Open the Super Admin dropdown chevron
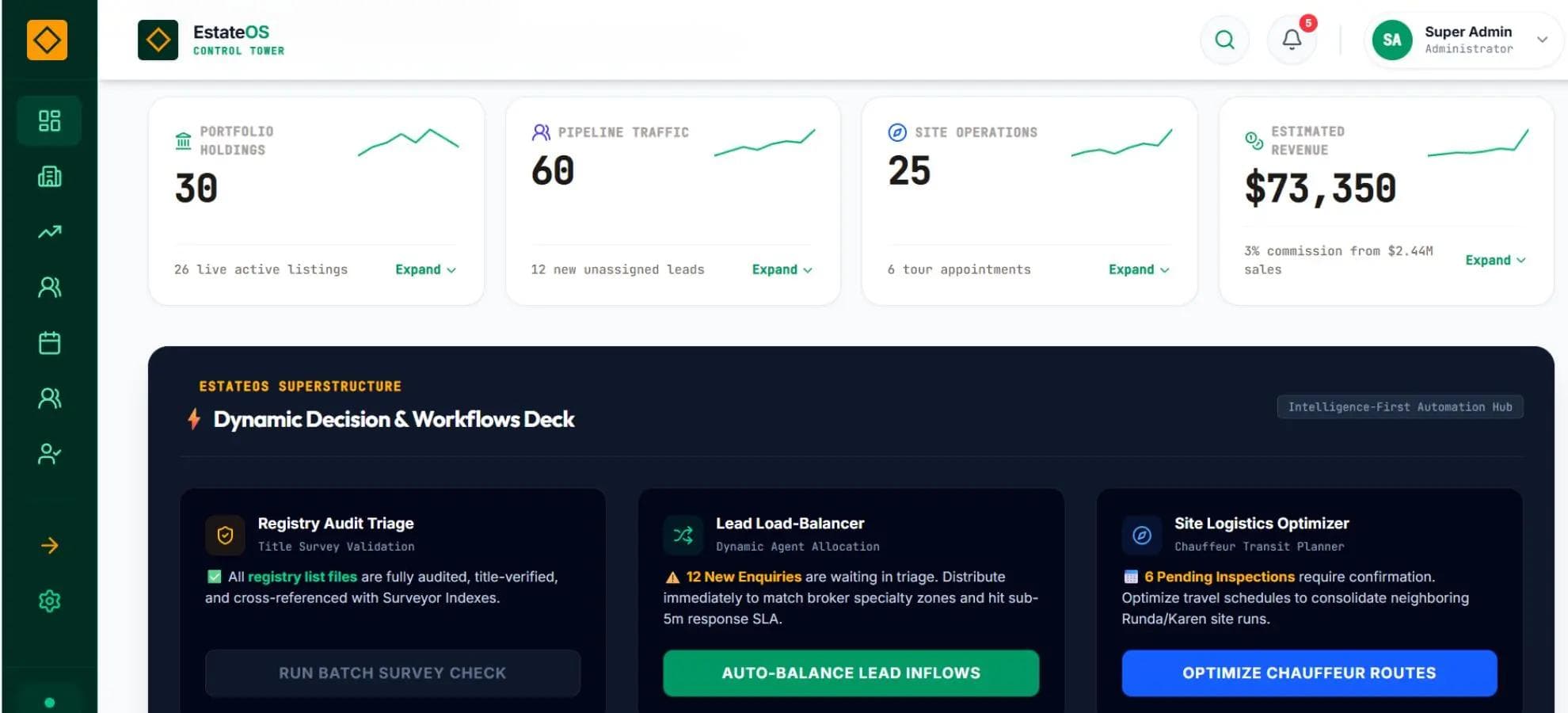The width and height of the screenshot is (1568, 713). tap(1542, 40)
